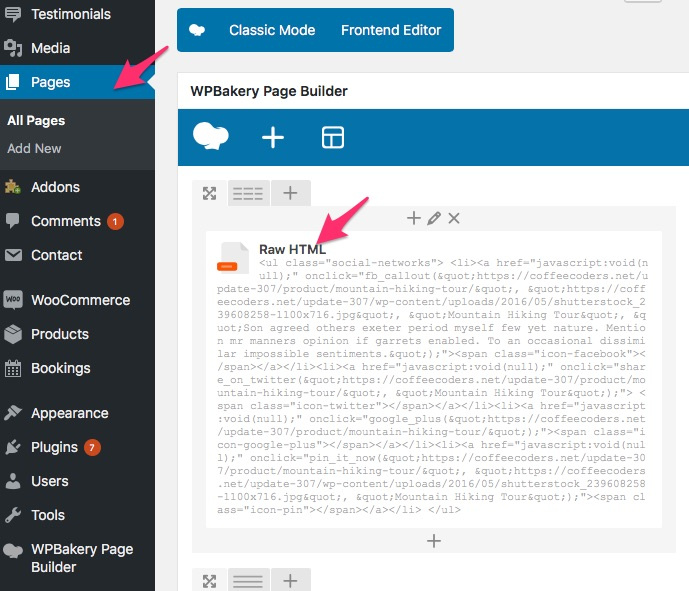Open the Addons menu item

point(55,187)
